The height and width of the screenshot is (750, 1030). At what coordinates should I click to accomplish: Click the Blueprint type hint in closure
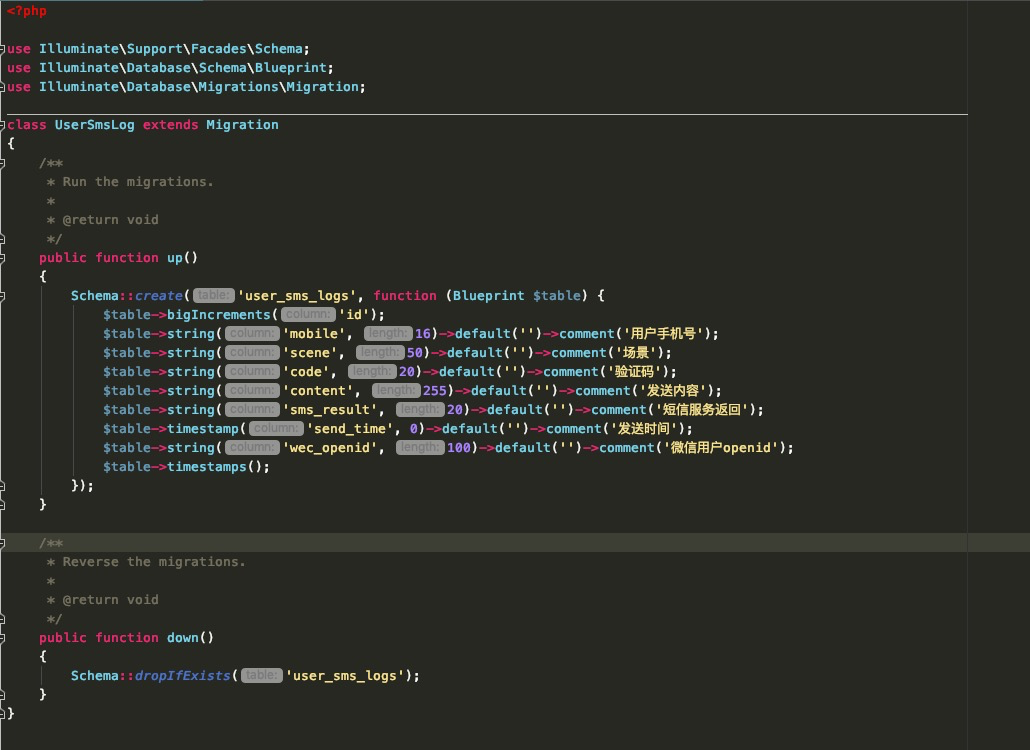coord(489,296)
